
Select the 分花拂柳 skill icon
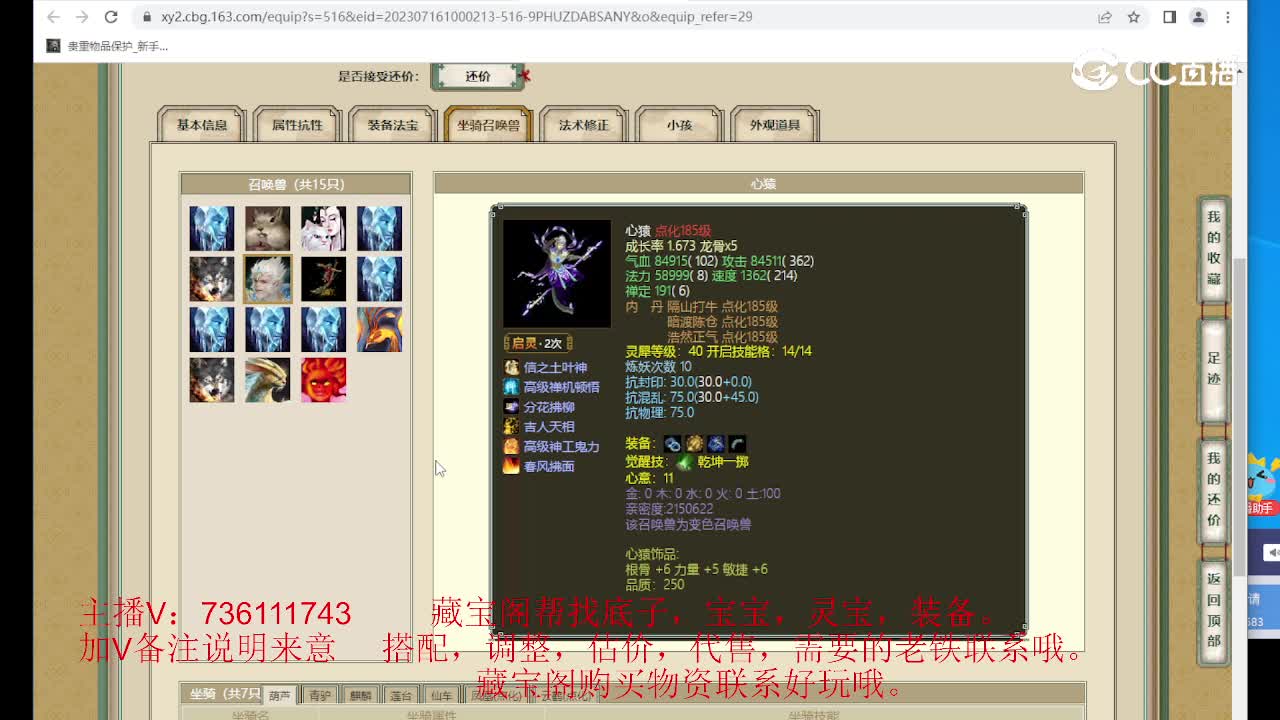click(x=511, y=407)
